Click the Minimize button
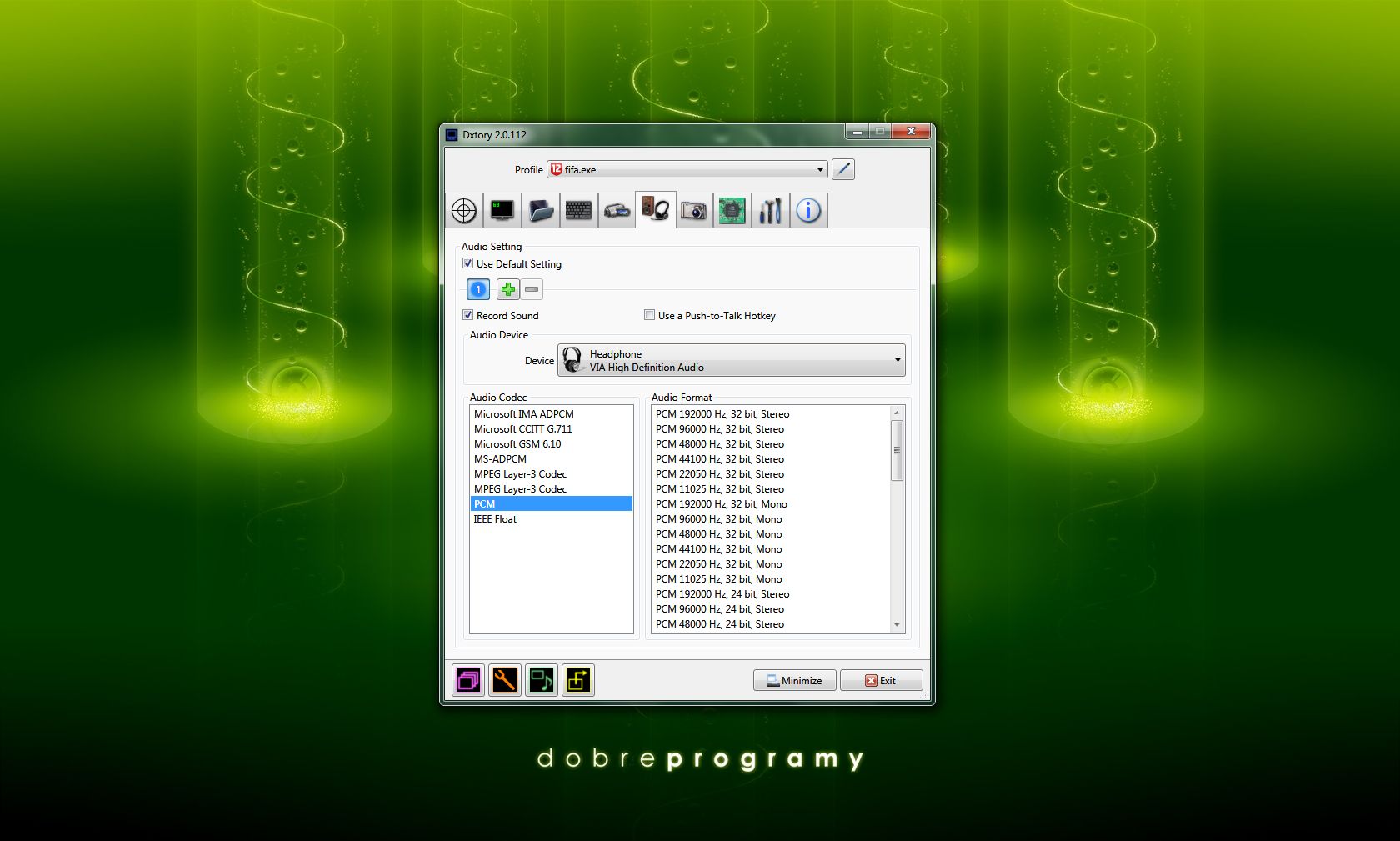Image resolution: width=1400 pixels, height=841 pixels. click(x=795, y=680)
